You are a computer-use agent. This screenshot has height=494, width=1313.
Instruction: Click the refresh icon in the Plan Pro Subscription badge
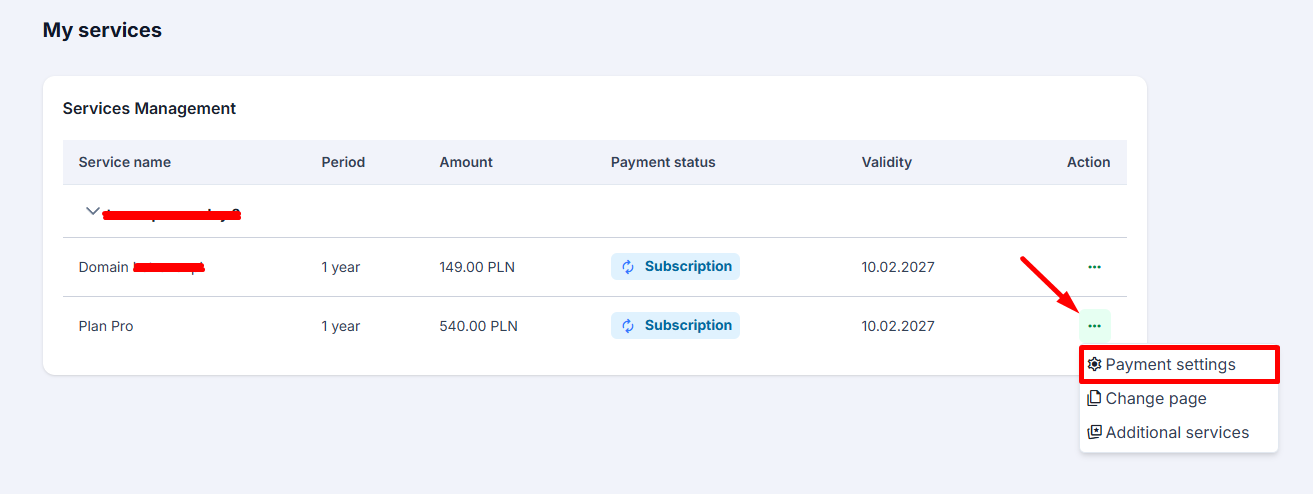pyautogui.click(x=628, y=326)
